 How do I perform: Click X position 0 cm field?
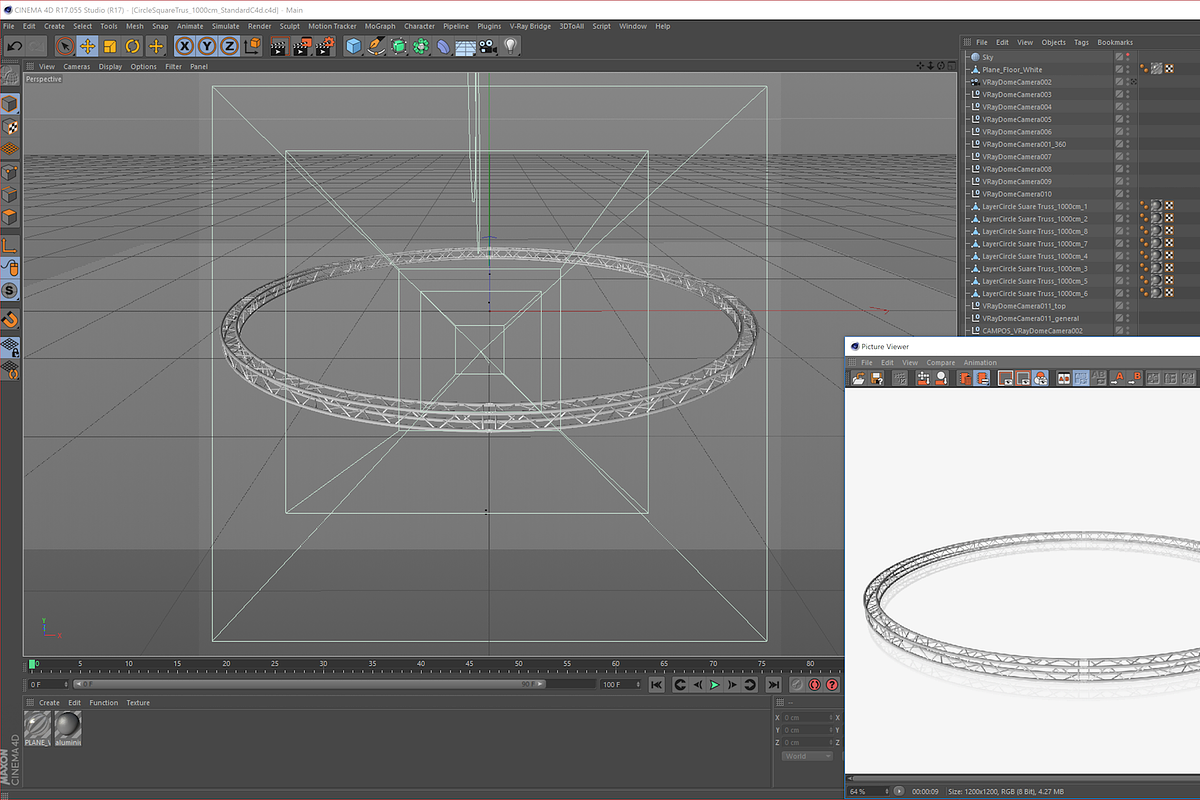[x=806, y=717]
